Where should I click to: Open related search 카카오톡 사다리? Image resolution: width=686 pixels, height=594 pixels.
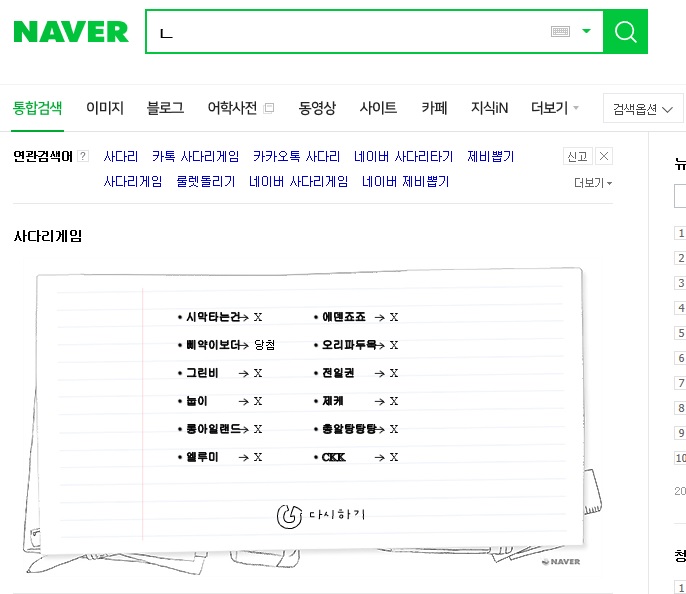pos(296,157)
